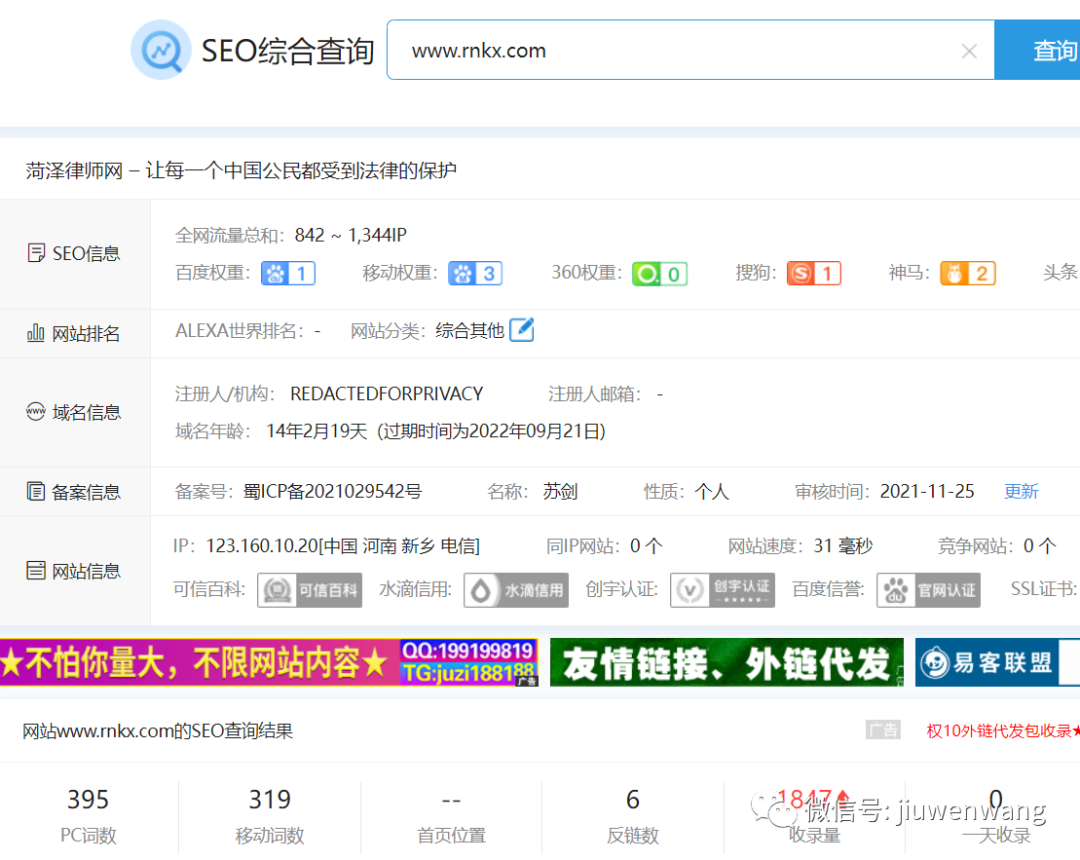Select the 网站信息 sidebar row
The height and width of the screenshot is (860, 1080).
click(x=75, y=571)
